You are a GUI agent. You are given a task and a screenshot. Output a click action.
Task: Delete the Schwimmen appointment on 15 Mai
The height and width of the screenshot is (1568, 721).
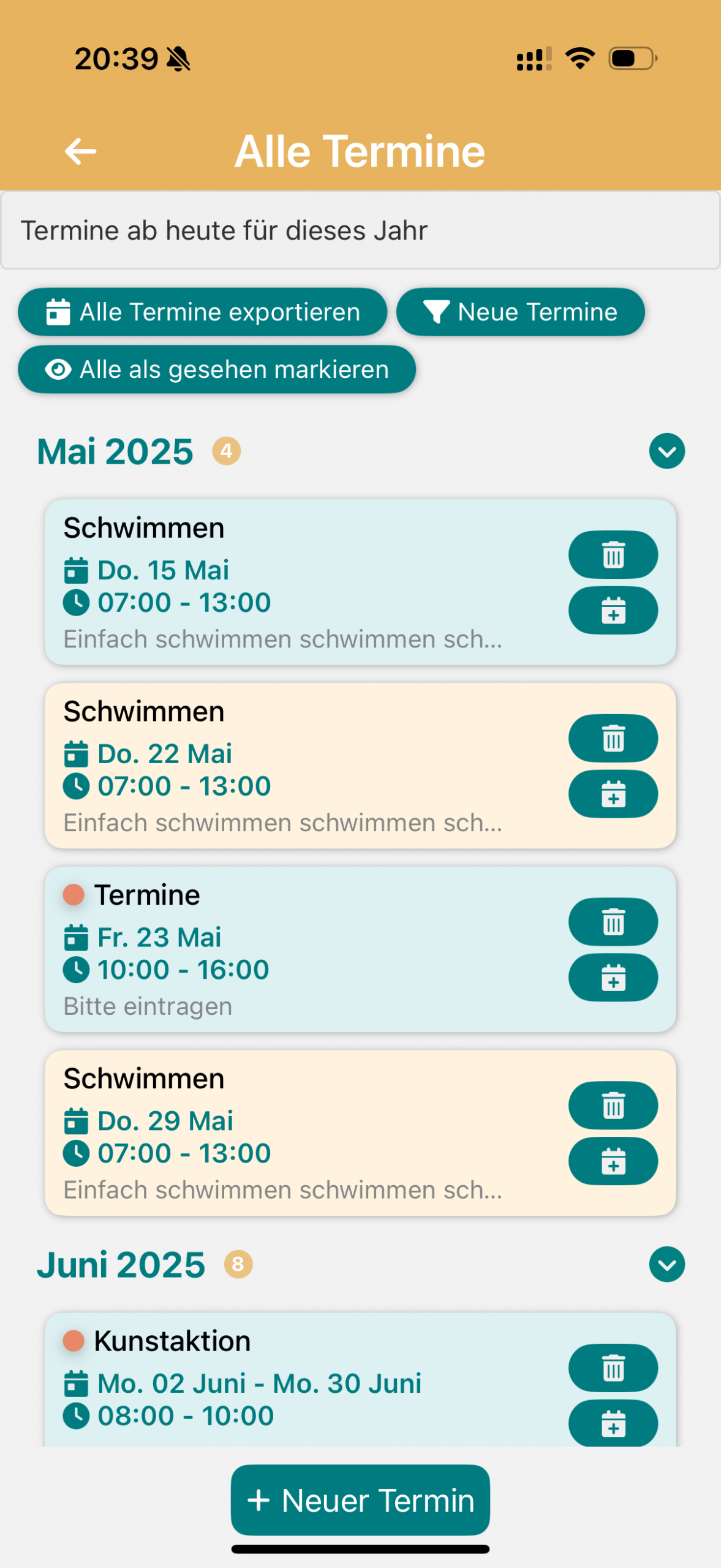tap(613, 555)
